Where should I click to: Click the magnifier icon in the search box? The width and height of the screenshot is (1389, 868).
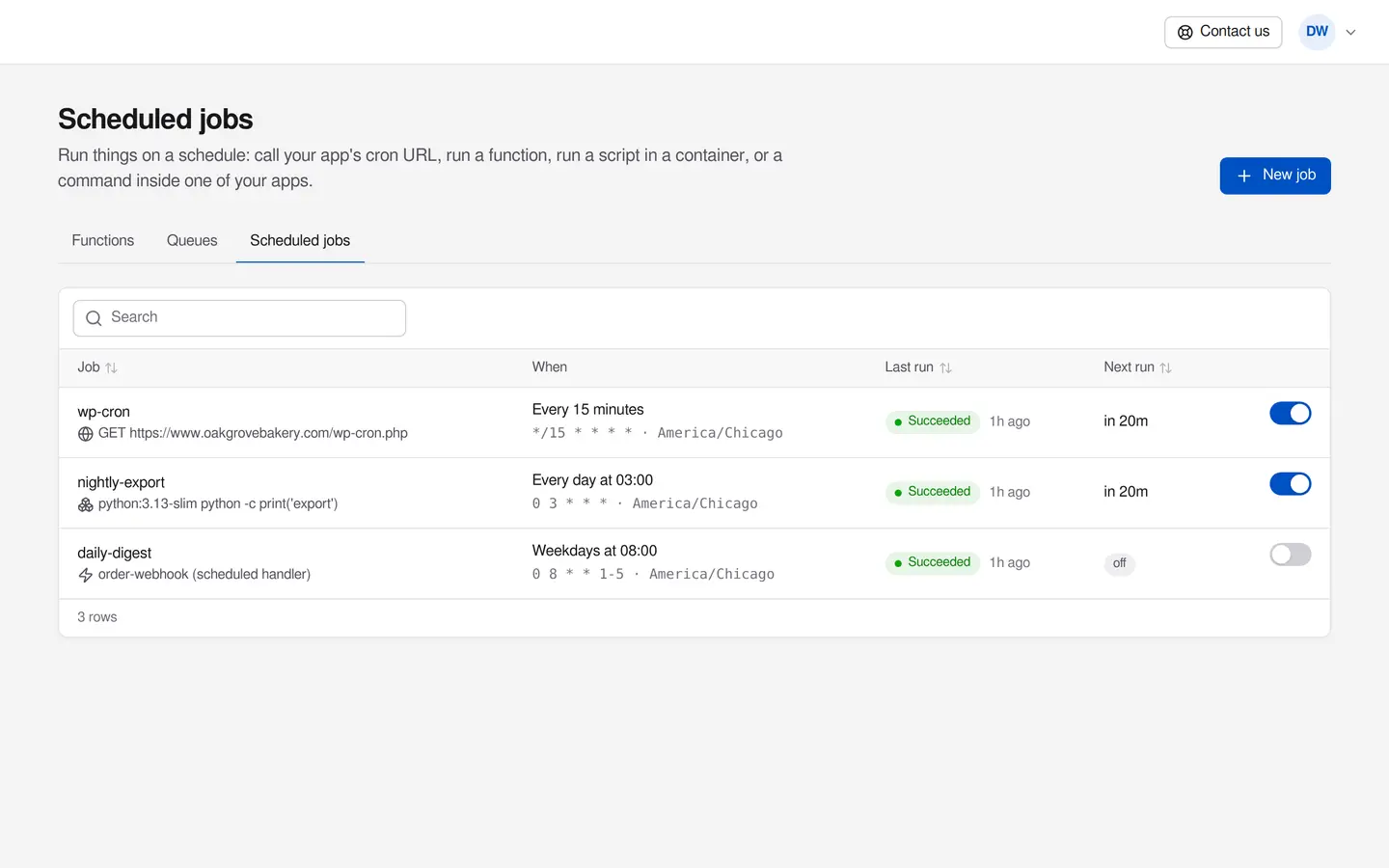click(x=94, y=318)
